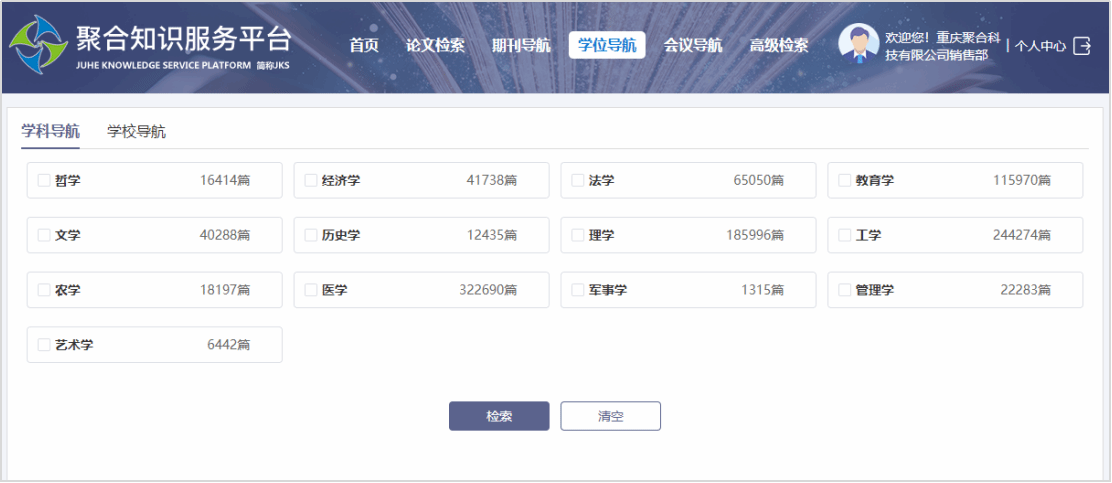
Task: Open 期刊导航 from the top menu
Action: coord(521,45)
